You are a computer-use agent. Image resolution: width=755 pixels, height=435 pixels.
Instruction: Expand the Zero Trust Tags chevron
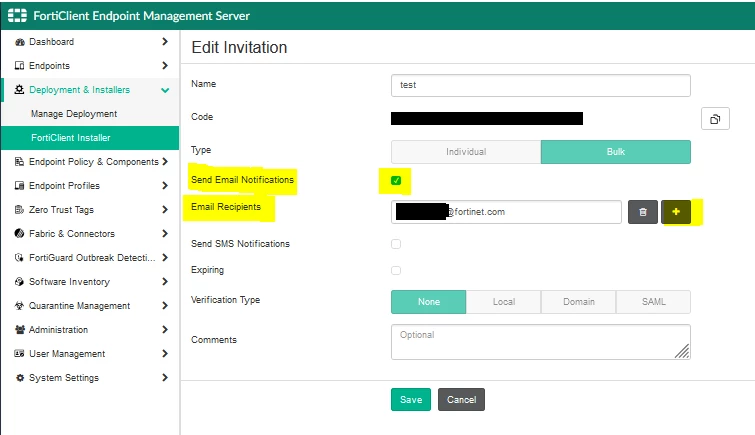coord(165,210)
